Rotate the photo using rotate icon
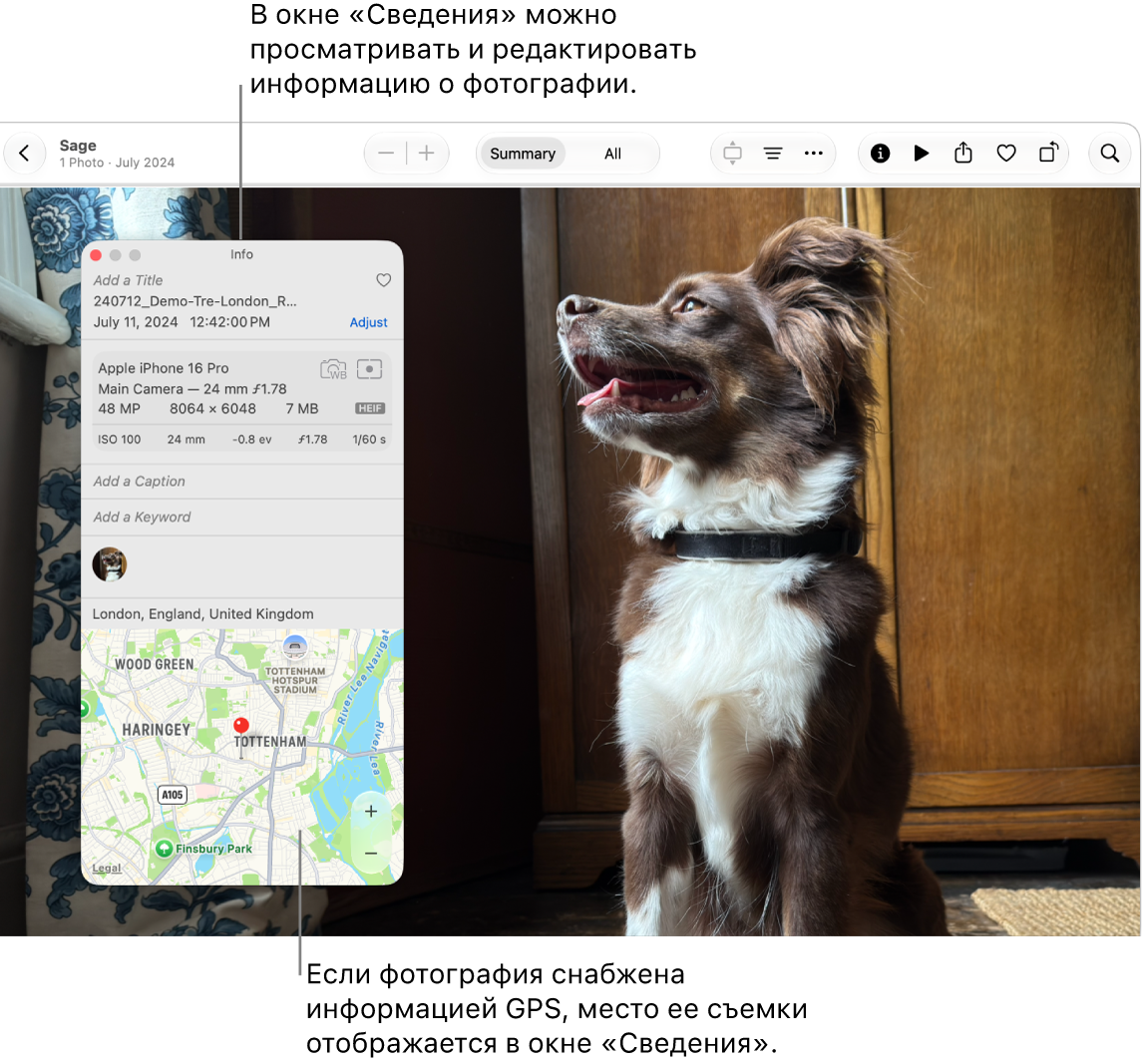This screenshot has height=1064, width=1143. [1048, 153]
